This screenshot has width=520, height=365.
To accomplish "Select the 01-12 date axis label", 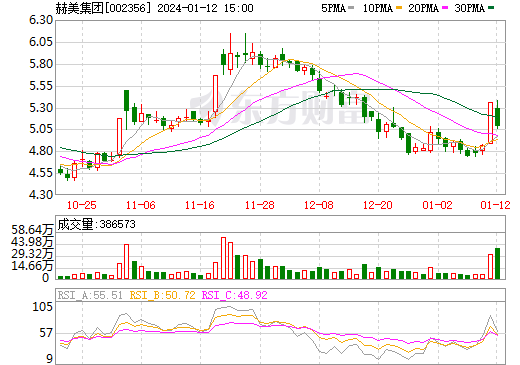I will (495, 205).
